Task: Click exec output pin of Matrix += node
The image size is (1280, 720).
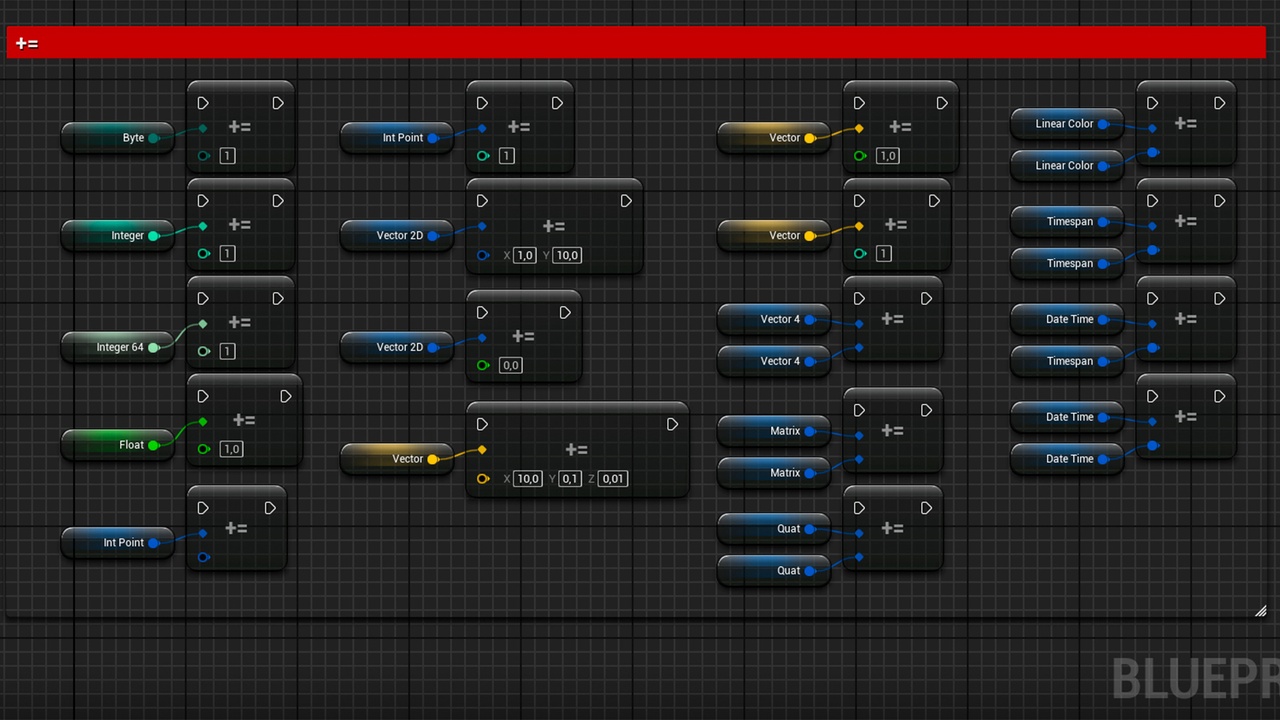Action: [926, 411]
